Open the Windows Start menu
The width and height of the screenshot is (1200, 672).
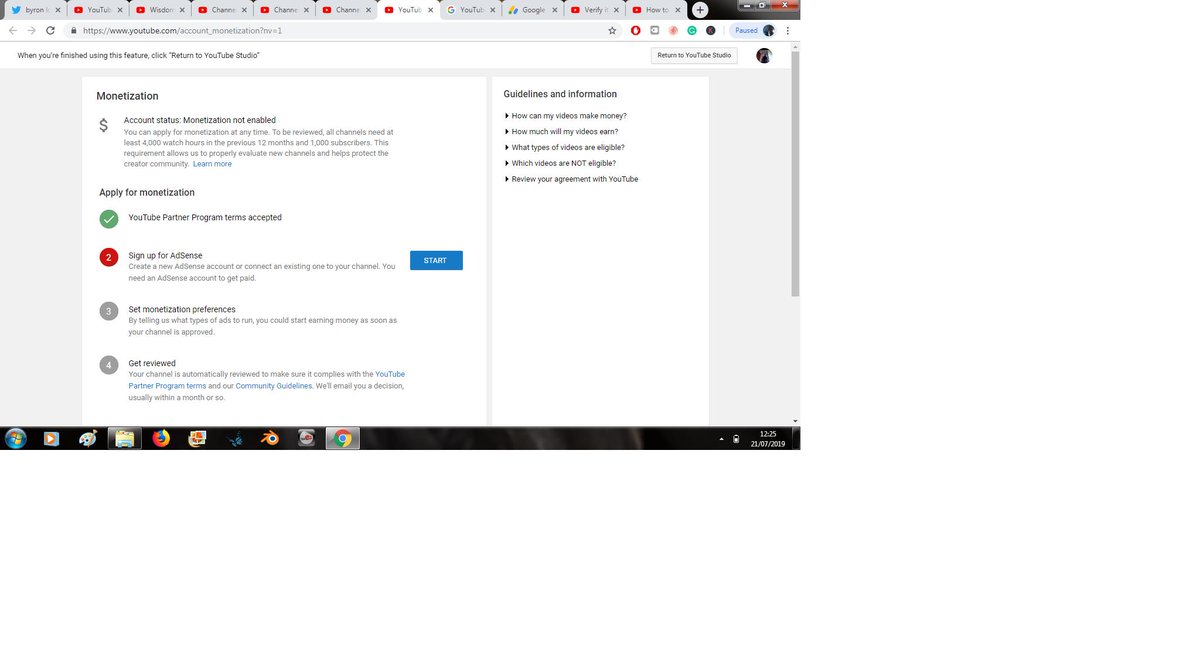(16, 438)
